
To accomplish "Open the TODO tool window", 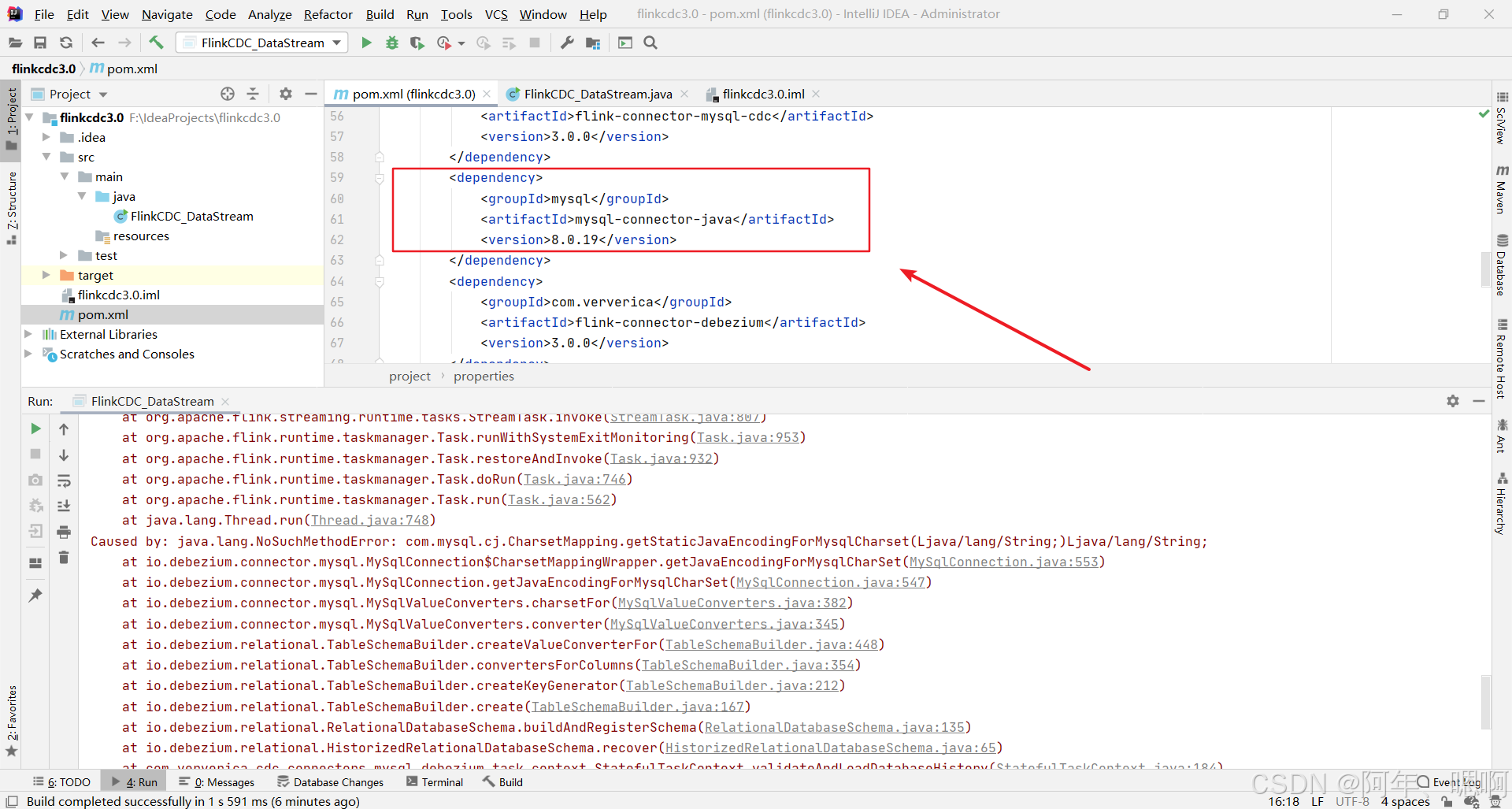I will [x=61, y=782].
